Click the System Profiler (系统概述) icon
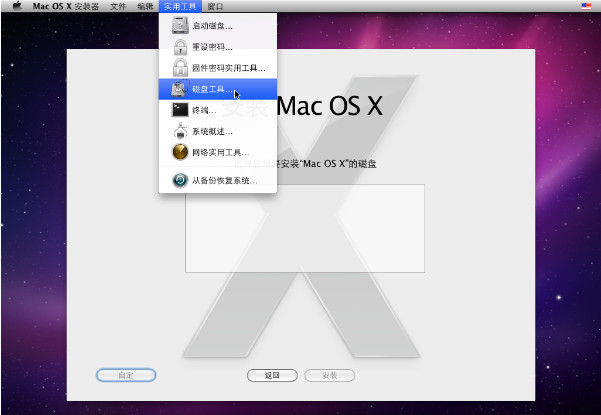The height and width of the screenshot is (415, 601). tap(180, 131)
